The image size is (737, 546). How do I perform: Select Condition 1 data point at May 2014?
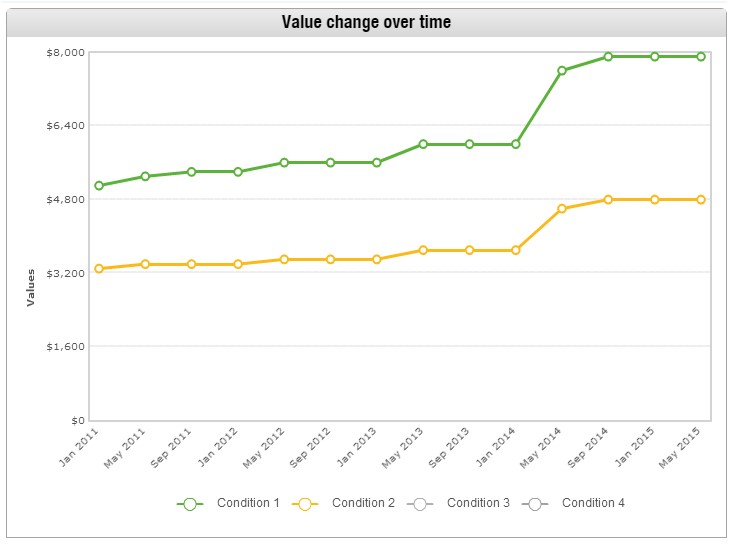click(562, 71)
